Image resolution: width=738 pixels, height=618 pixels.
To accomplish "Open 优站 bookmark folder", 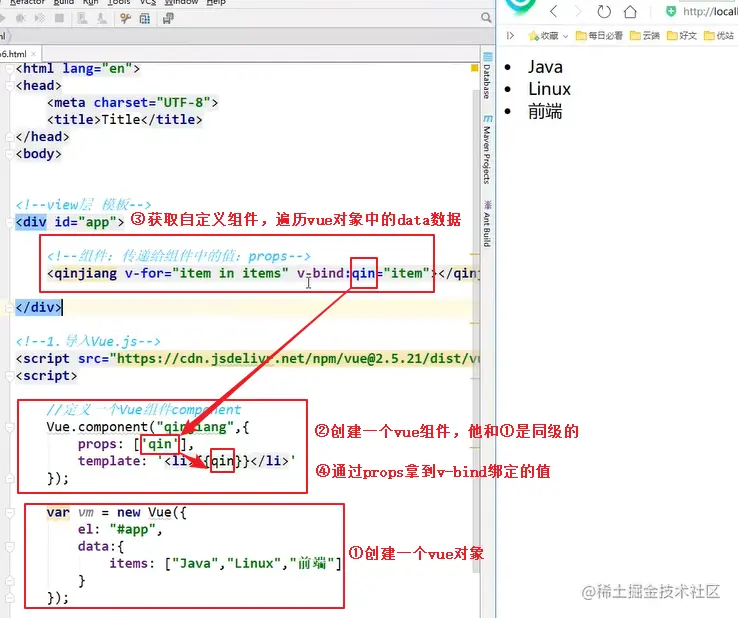I will [719, 36].
